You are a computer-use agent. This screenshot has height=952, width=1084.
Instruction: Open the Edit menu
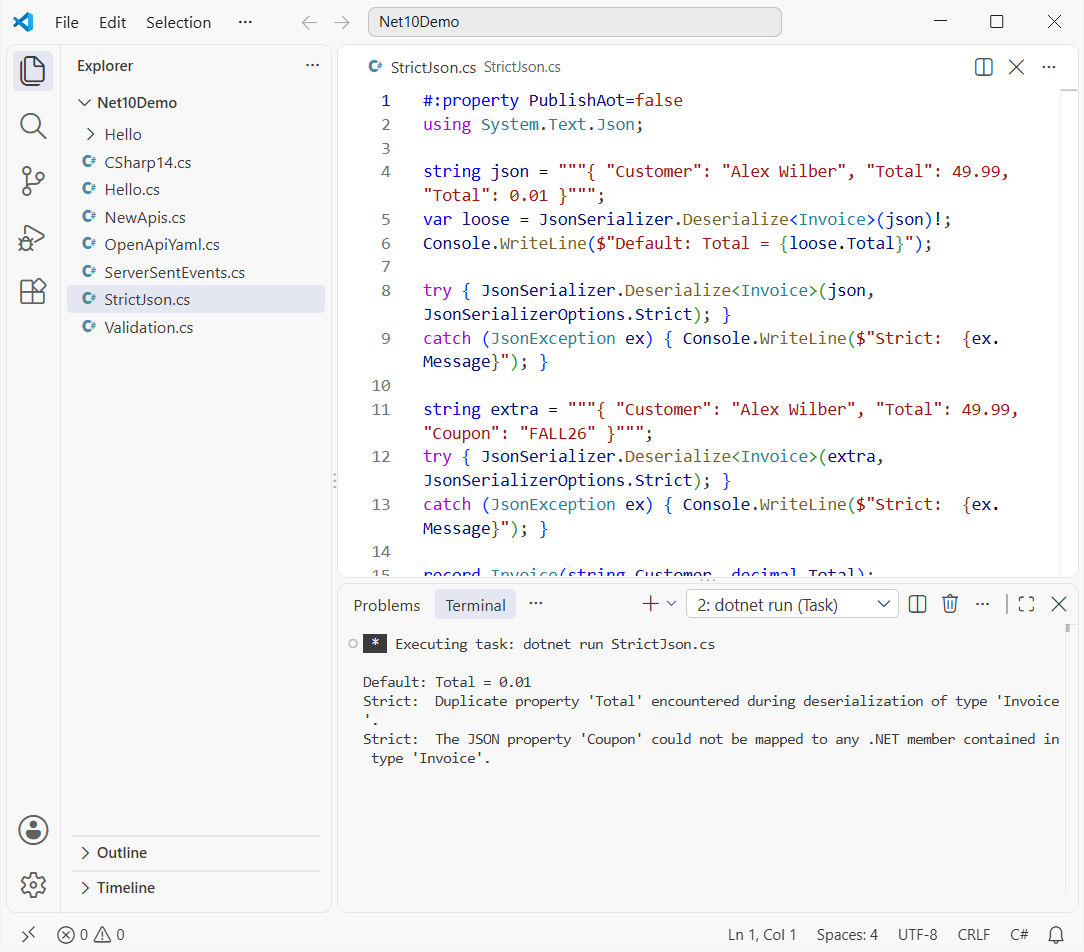(112, 22)
